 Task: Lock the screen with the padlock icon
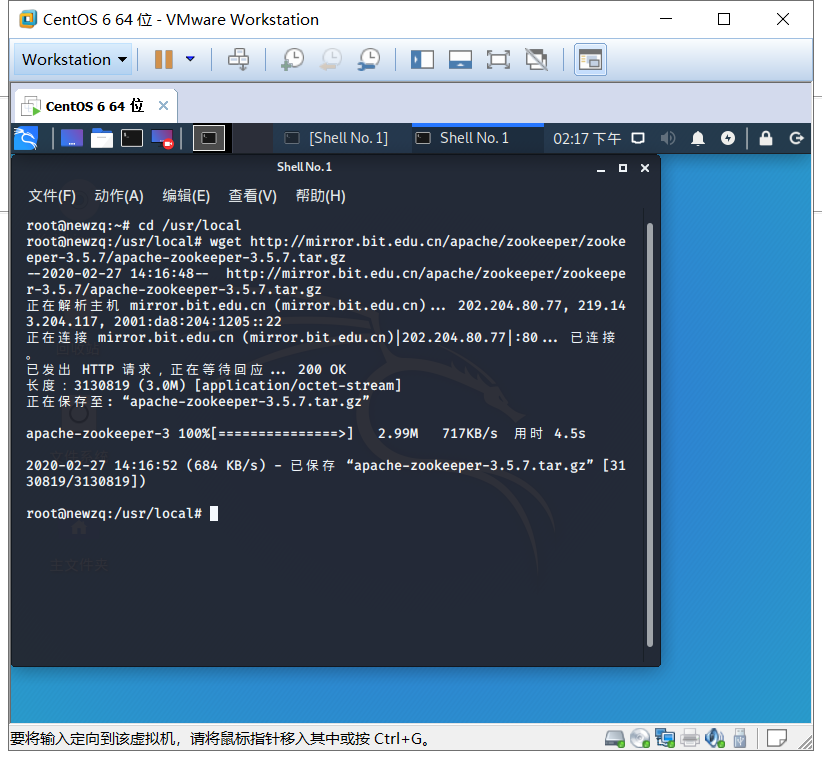click(x=766, y=138)
